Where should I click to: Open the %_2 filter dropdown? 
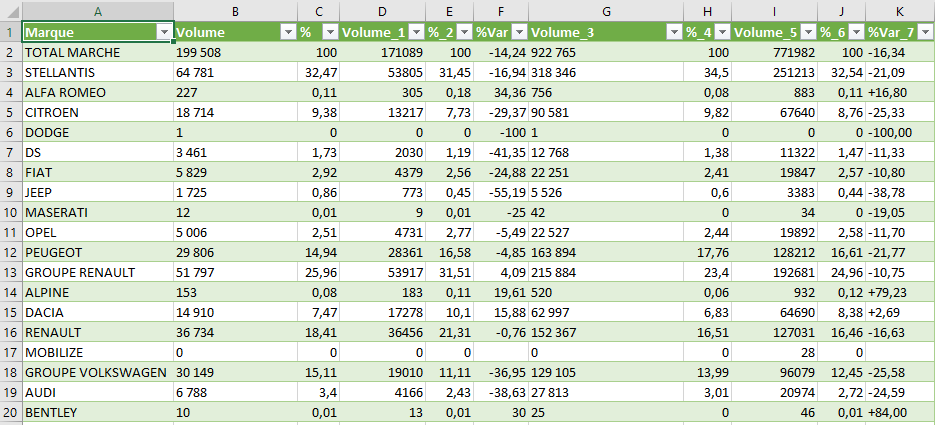(464, 33)
